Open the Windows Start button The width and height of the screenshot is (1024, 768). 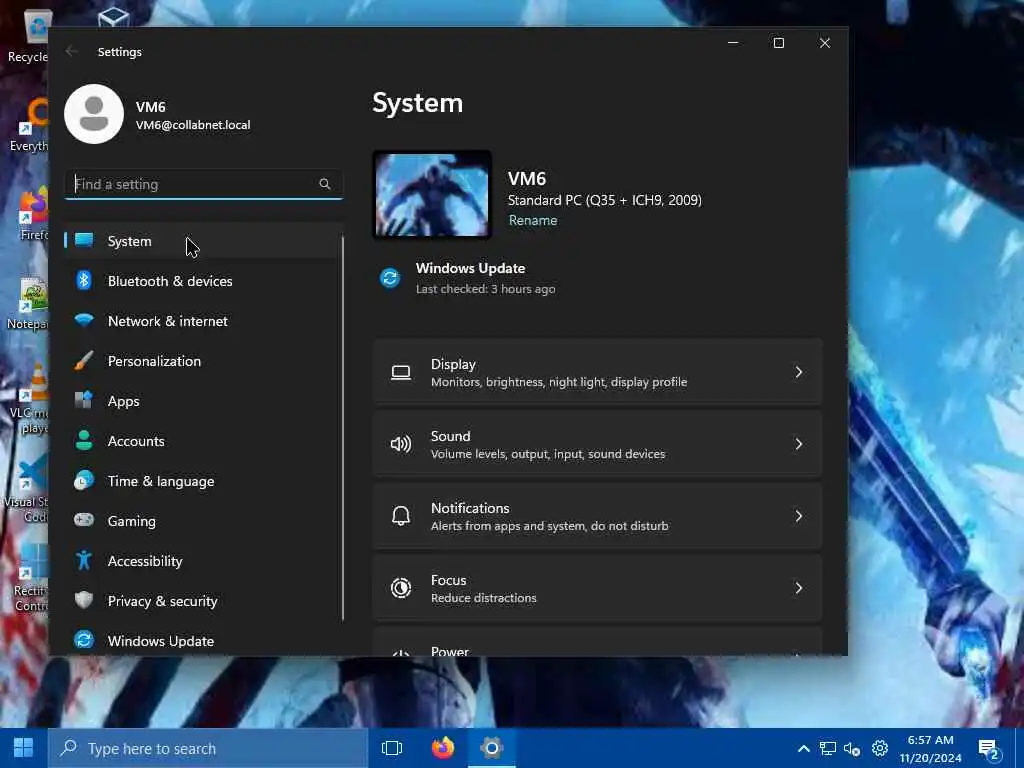click(x=24, y=748)
